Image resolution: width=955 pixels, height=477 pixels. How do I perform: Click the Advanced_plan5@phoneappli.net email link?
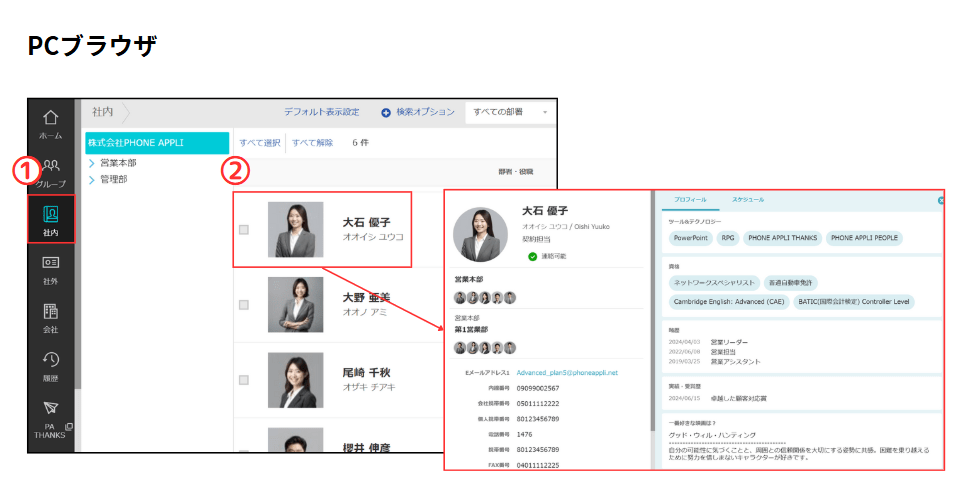pyautogui.click(x=567, y=372)
